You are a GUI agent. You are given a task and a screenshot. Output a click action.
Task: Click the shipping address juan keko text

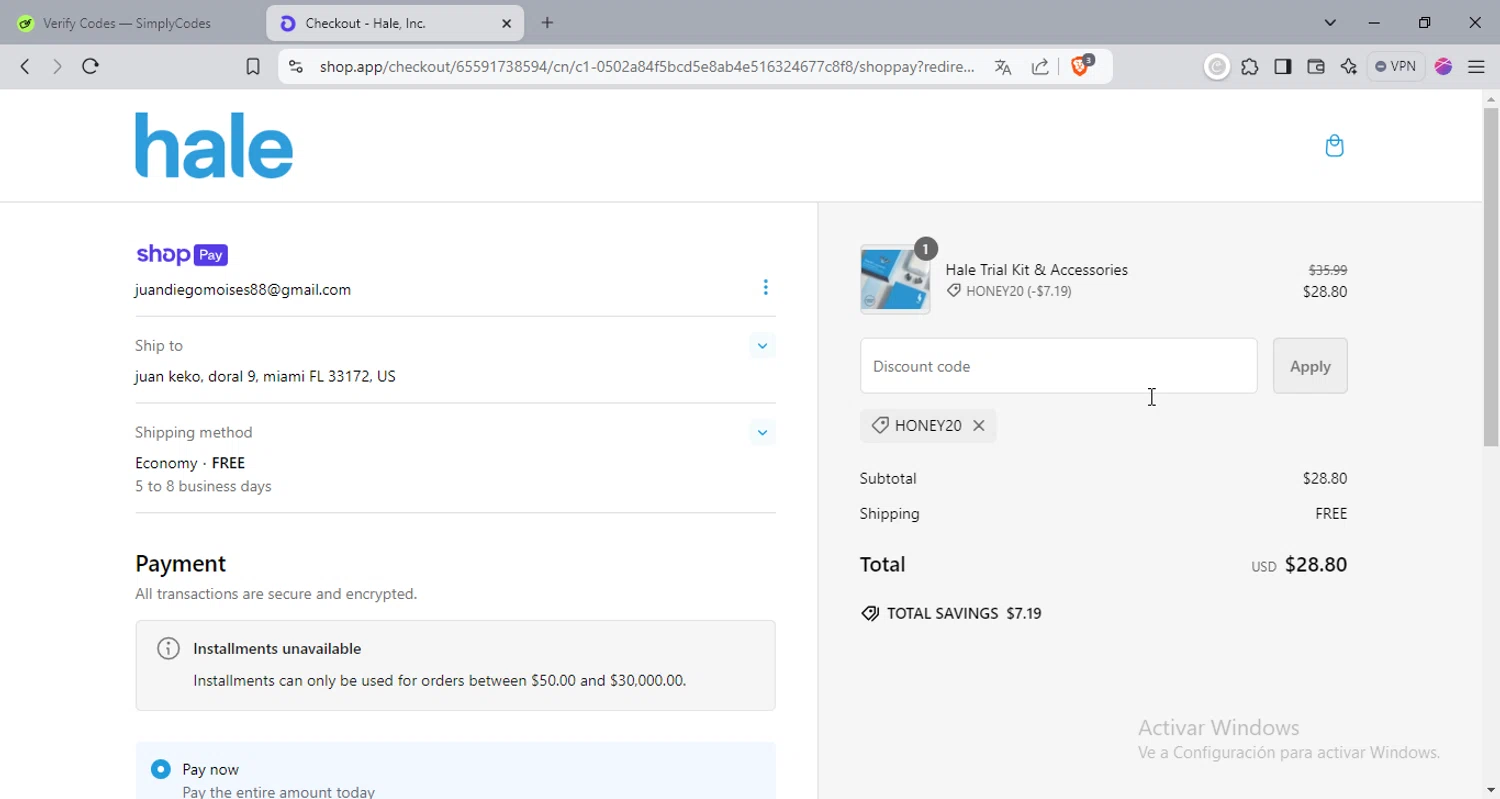265,377
